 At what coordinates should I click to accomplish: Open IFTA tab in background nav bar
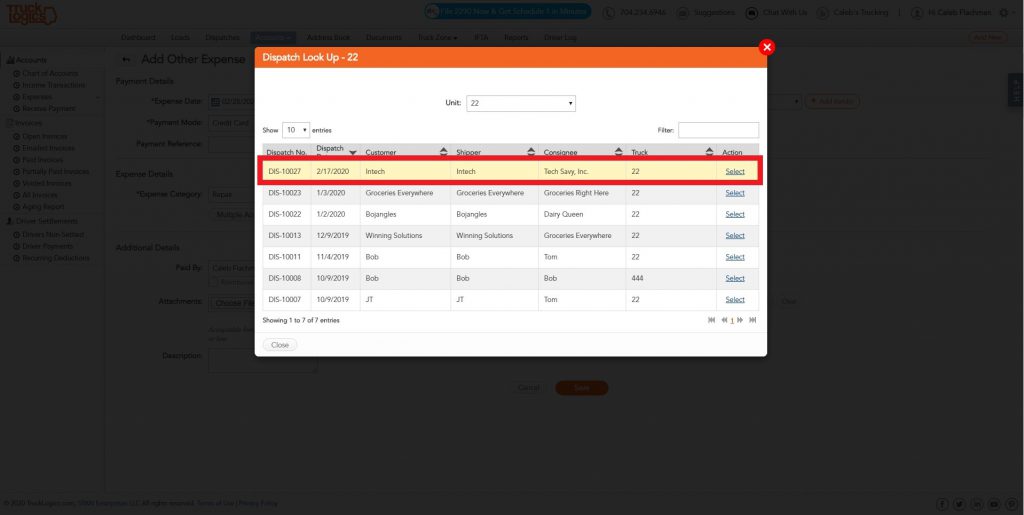tap(481, 38)
